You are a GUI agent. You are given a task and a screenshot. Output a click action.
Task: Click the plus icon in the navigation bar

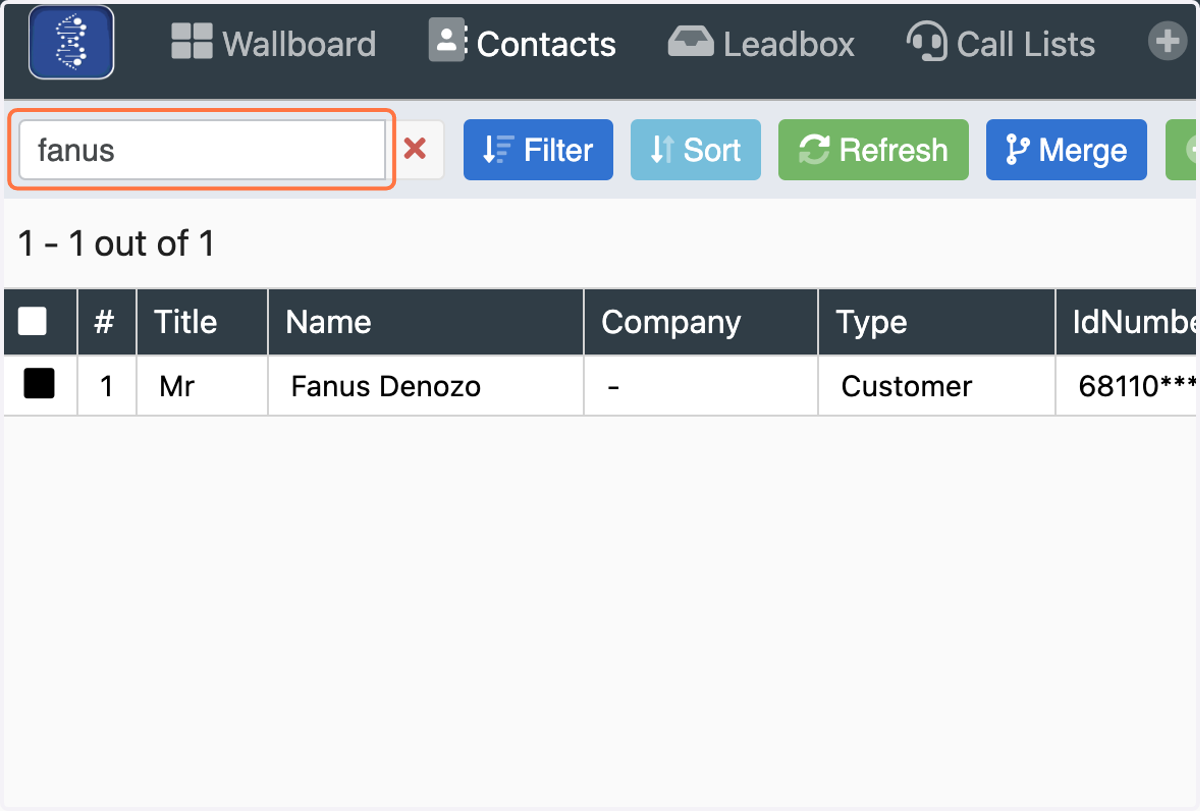click(1166, 43)
